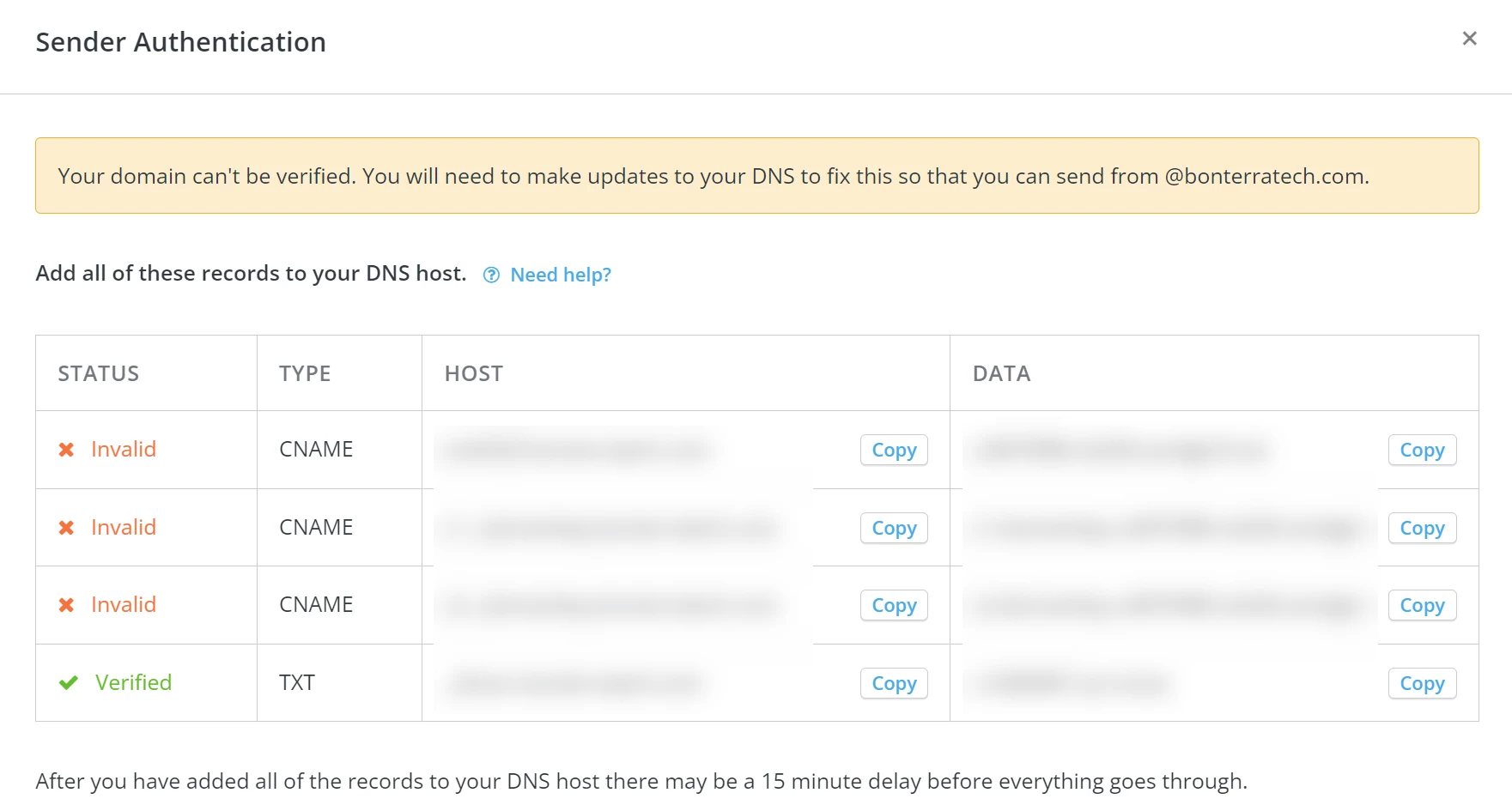Copy the data of the verified TXT record
Viewport: 1512px width, 811px height.
pos(1421,683)
